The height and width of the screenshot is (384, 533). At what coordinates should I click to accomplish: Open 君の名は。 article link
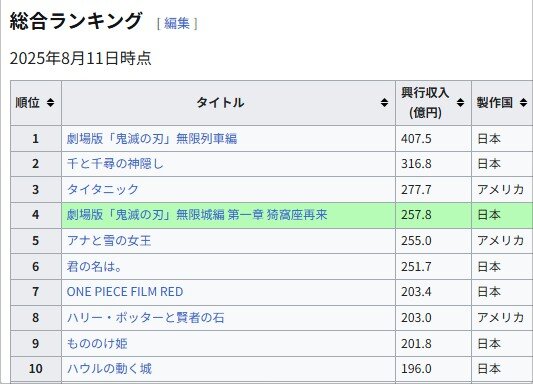[x=94, y=266]
